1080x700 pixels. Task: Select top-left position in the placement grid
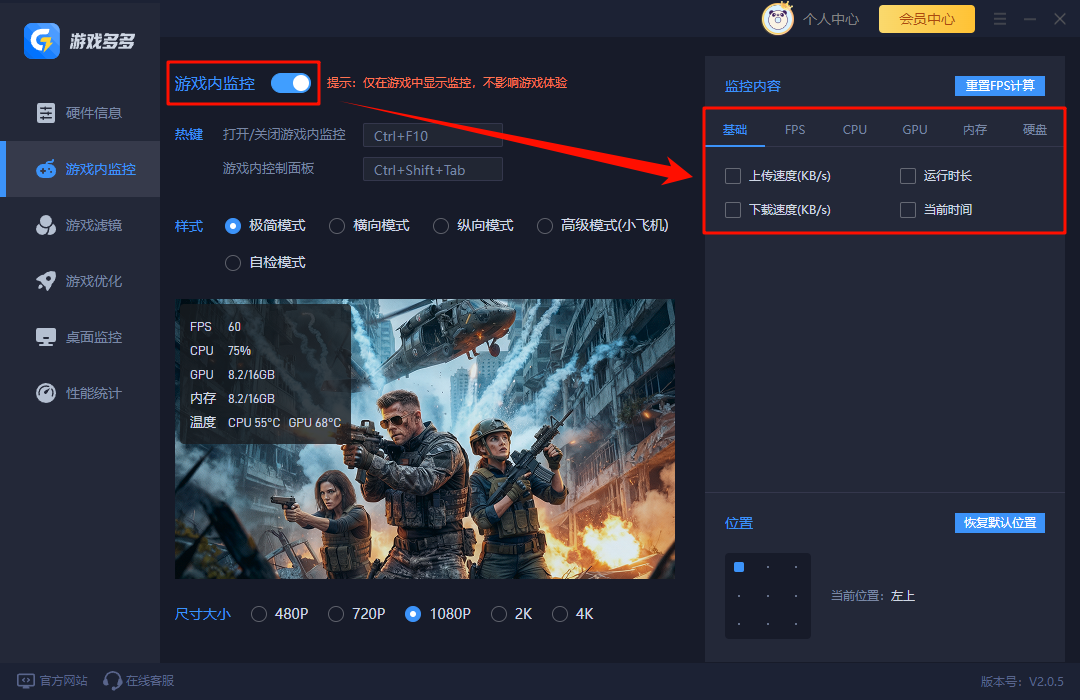coord(738,567)
